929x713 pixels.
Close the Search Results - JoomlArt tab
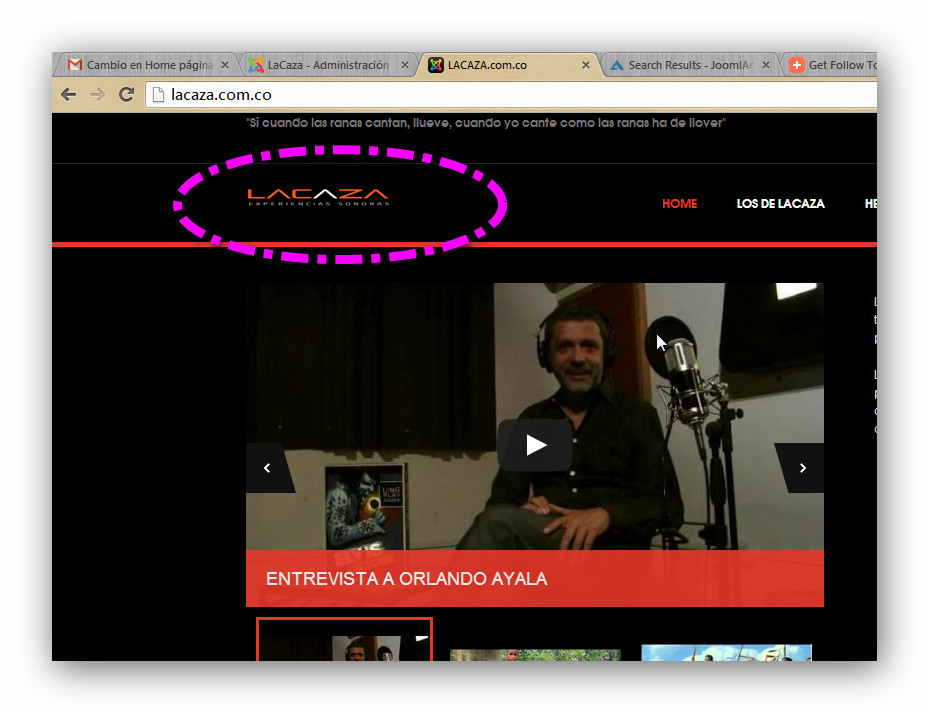[765, 65]
